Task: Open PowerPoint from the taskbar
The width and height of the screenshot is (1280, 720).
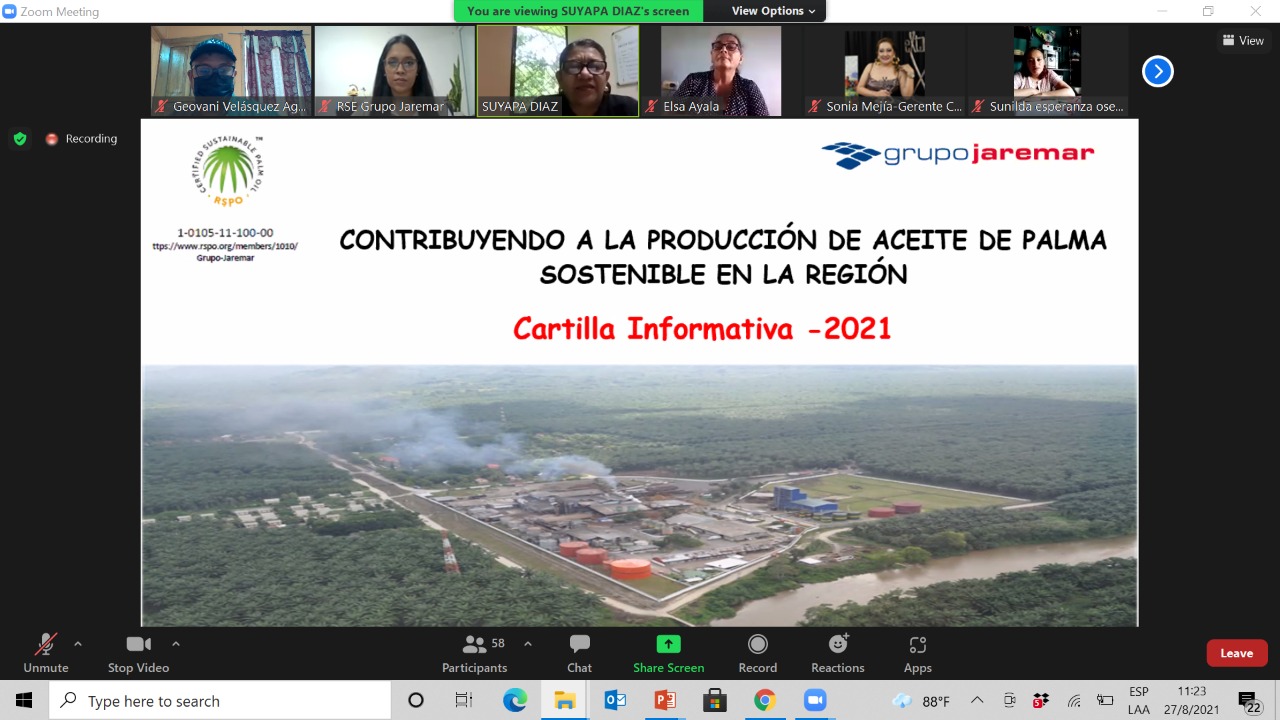Action: (x=665, y=701)
